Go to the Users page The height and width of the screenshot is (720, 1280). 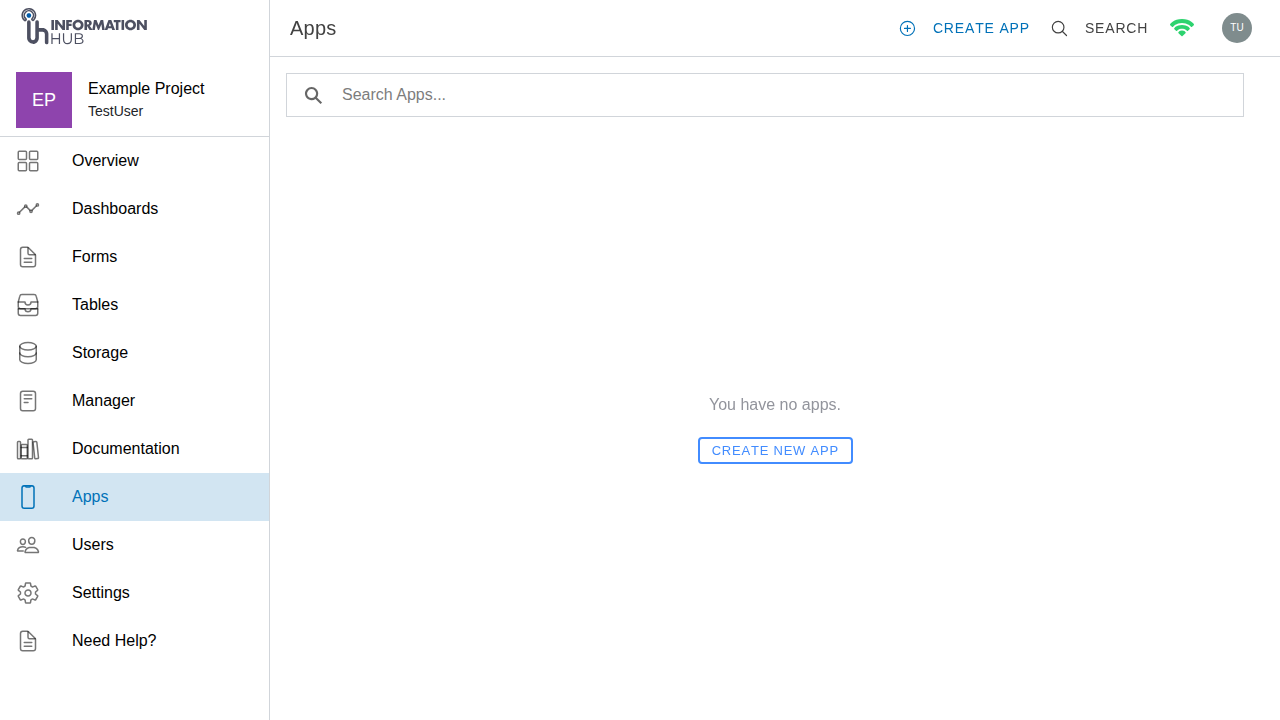[x=135, y=545]
